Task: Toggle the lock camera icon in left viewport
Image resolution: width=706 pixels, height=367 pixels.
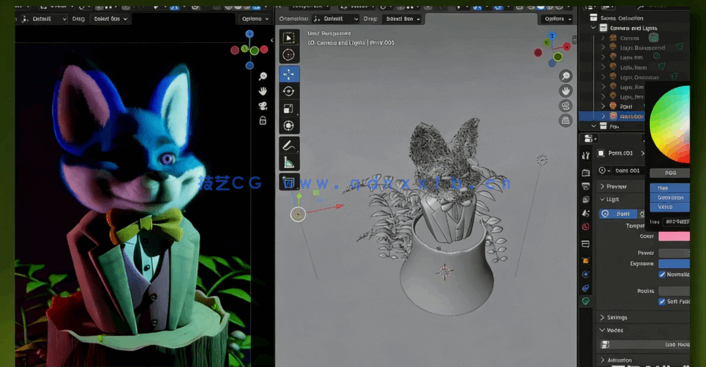Action: (263, 121)
